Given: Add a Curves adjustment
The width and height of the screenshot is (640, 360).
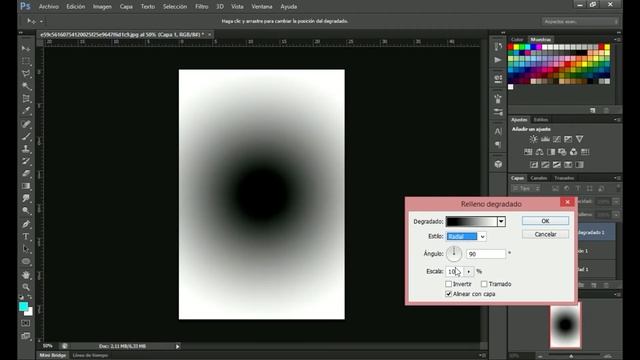Looking at the screenshot, I should coord(556,139).
